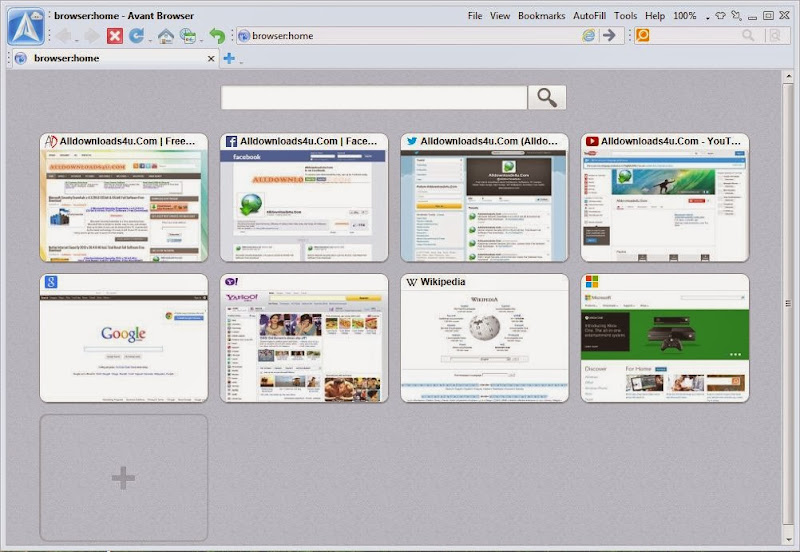Open the skin shirt icon in title bar
Screen dimensions: 800x552
tap(720, 16)
